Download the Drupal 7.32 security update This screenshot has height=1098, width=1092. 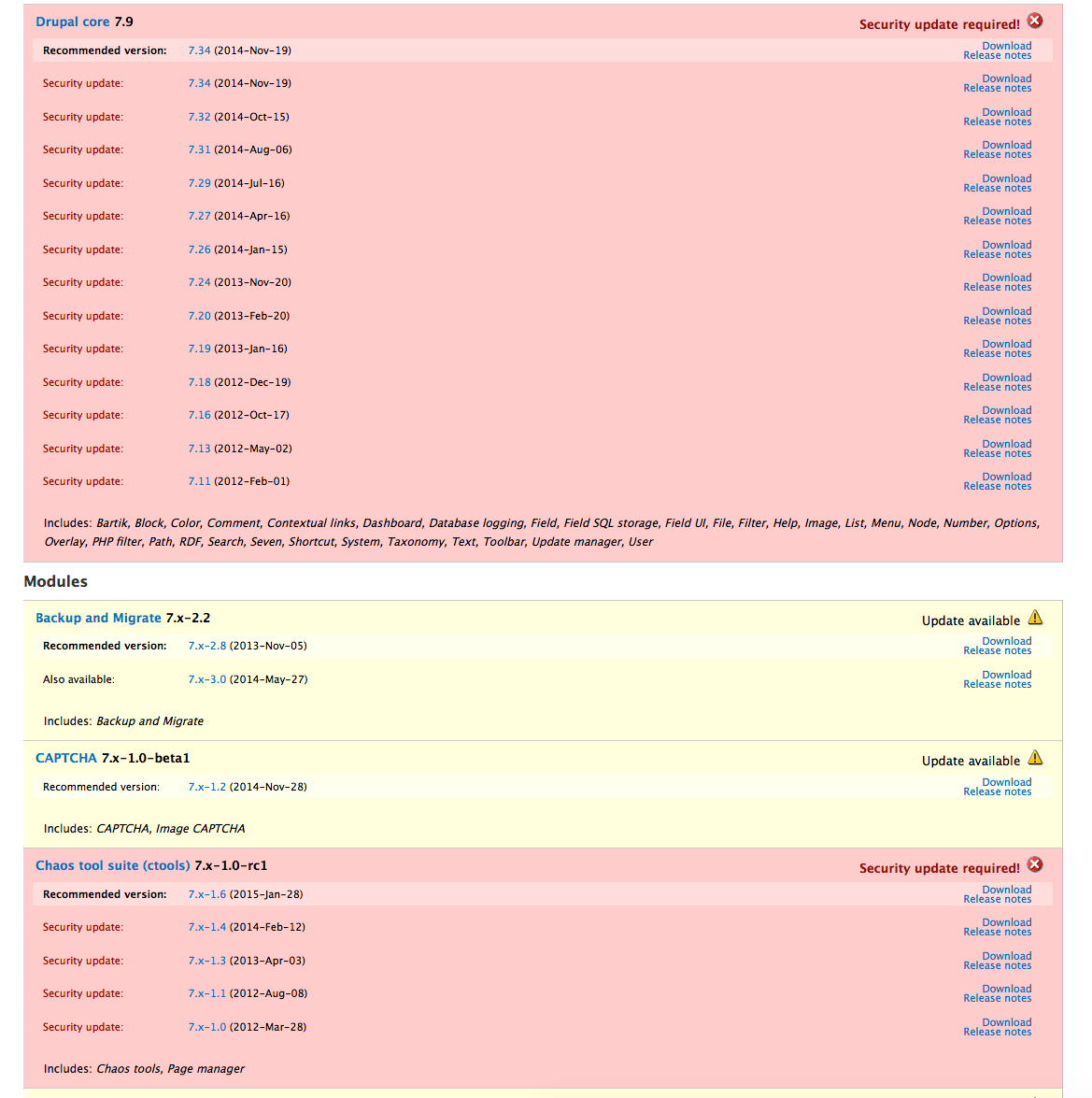click(1007, 113)
